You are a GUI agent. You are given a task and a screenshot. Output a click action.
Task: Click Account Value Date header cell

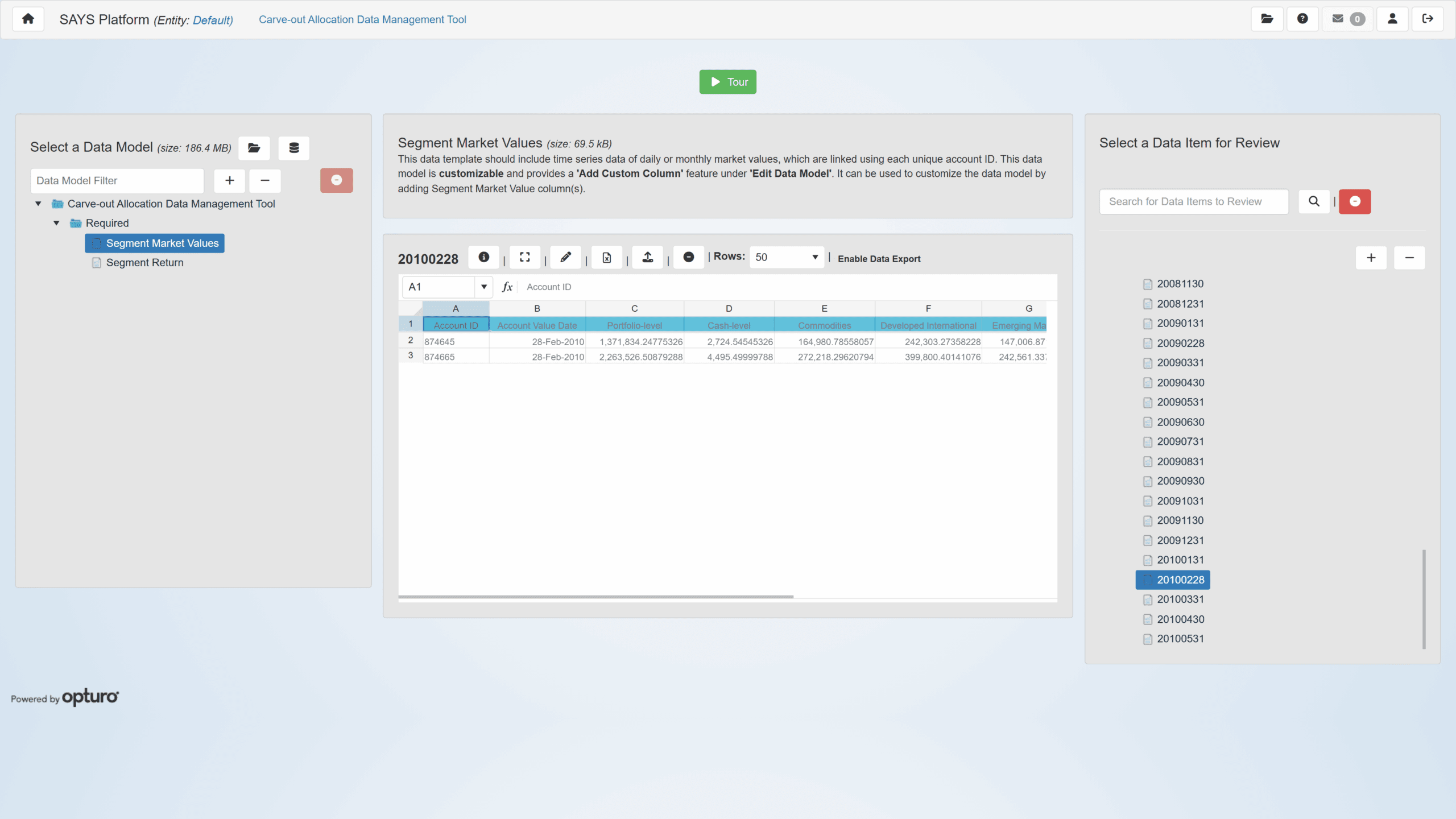(537, 325)
